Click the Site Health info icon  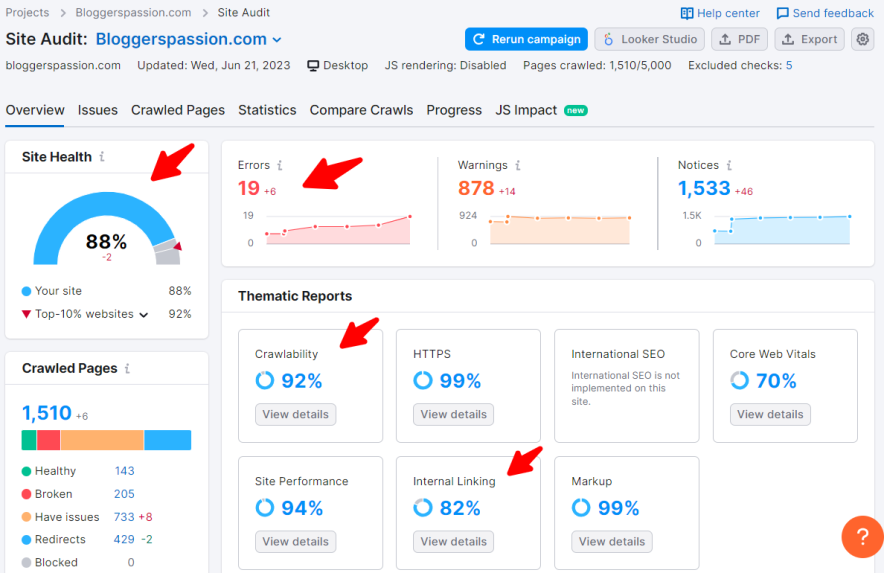pos(102,156)
